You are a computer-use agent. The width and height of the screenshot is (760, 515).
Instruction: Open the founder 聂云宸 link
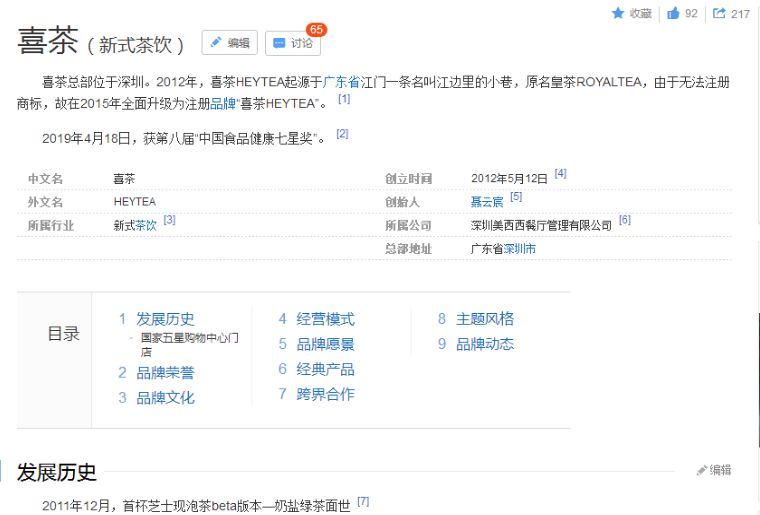tap(487, 202)
